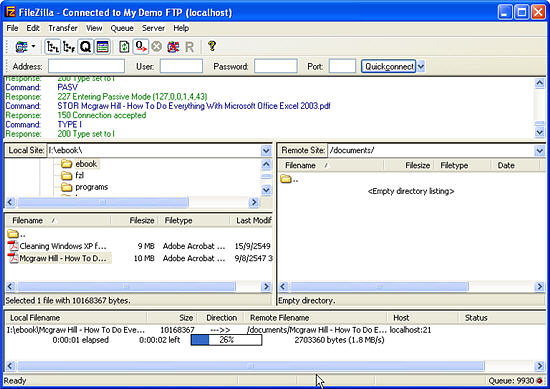The height and width of the screenshot is (389, 550).
Task: Click the Cancel operation toolbar icon
Action: click(157, 47)
